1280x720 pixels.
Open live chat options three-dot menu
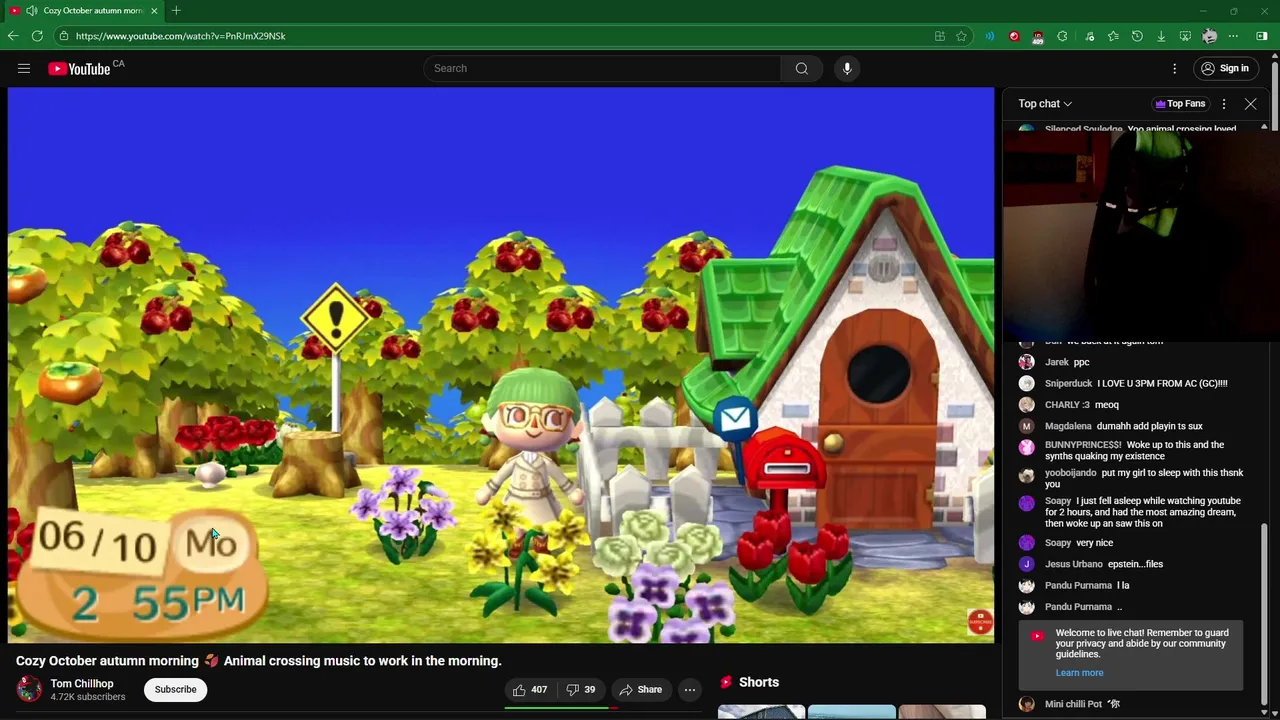[x=1224, y=104]
